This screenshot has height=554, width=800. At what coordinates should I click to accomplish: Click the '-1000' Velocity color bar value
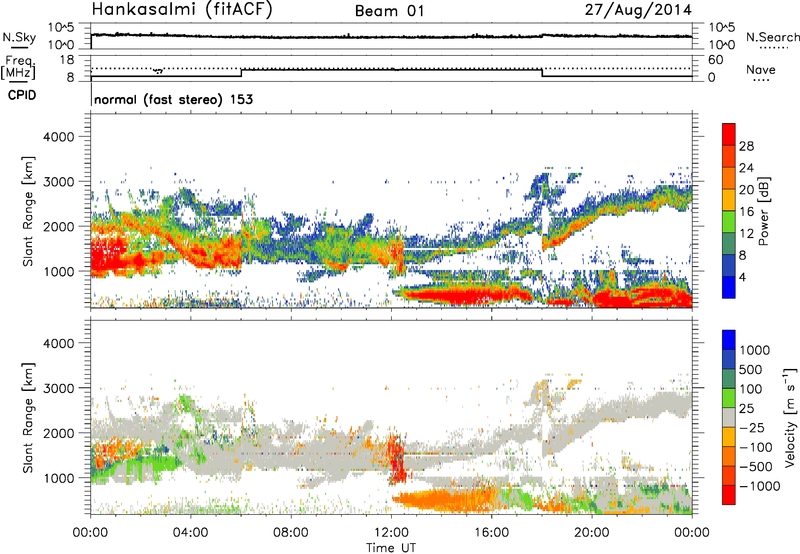pyautogui.click(x=759, y=486)
